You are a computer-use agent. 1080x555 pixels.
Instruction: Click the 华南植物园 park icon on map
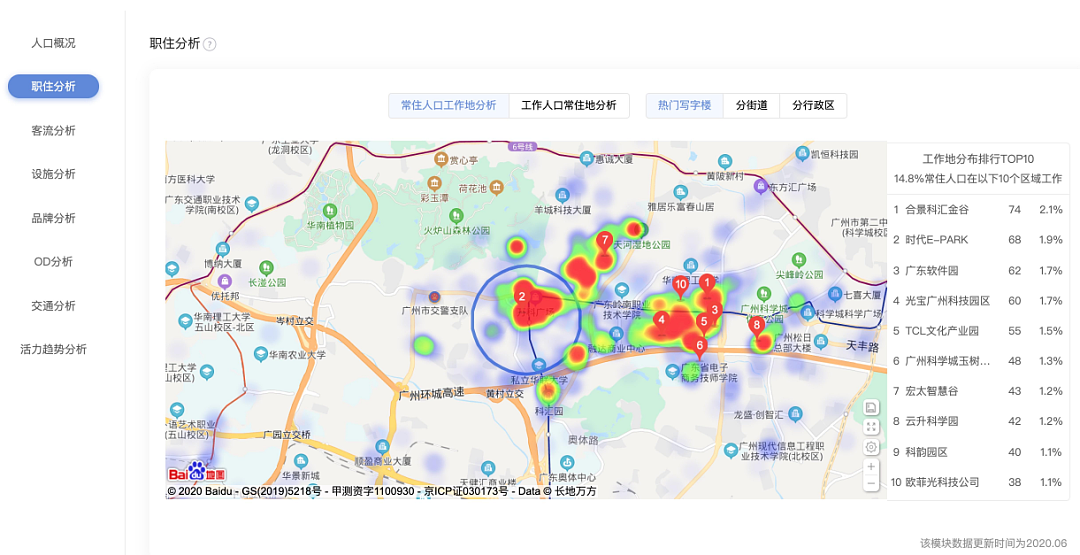330,210
